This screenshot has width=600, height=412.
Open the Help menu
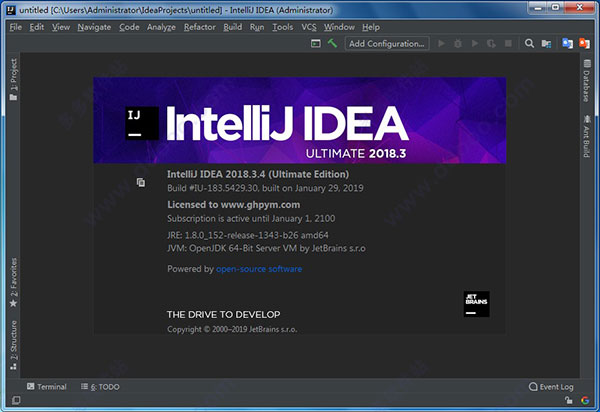tap(371, 27)
